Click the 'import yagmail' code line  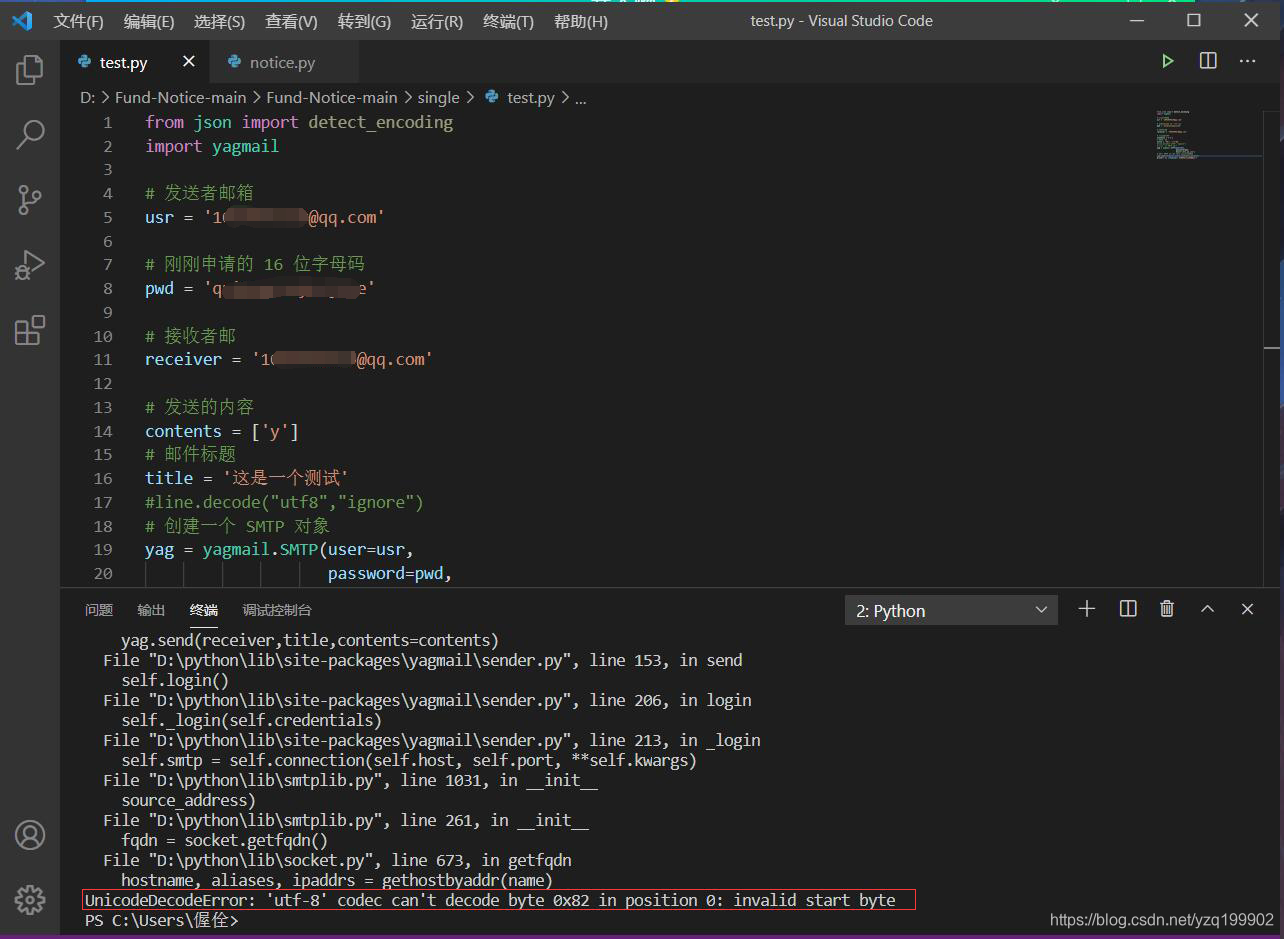(212, 146)
